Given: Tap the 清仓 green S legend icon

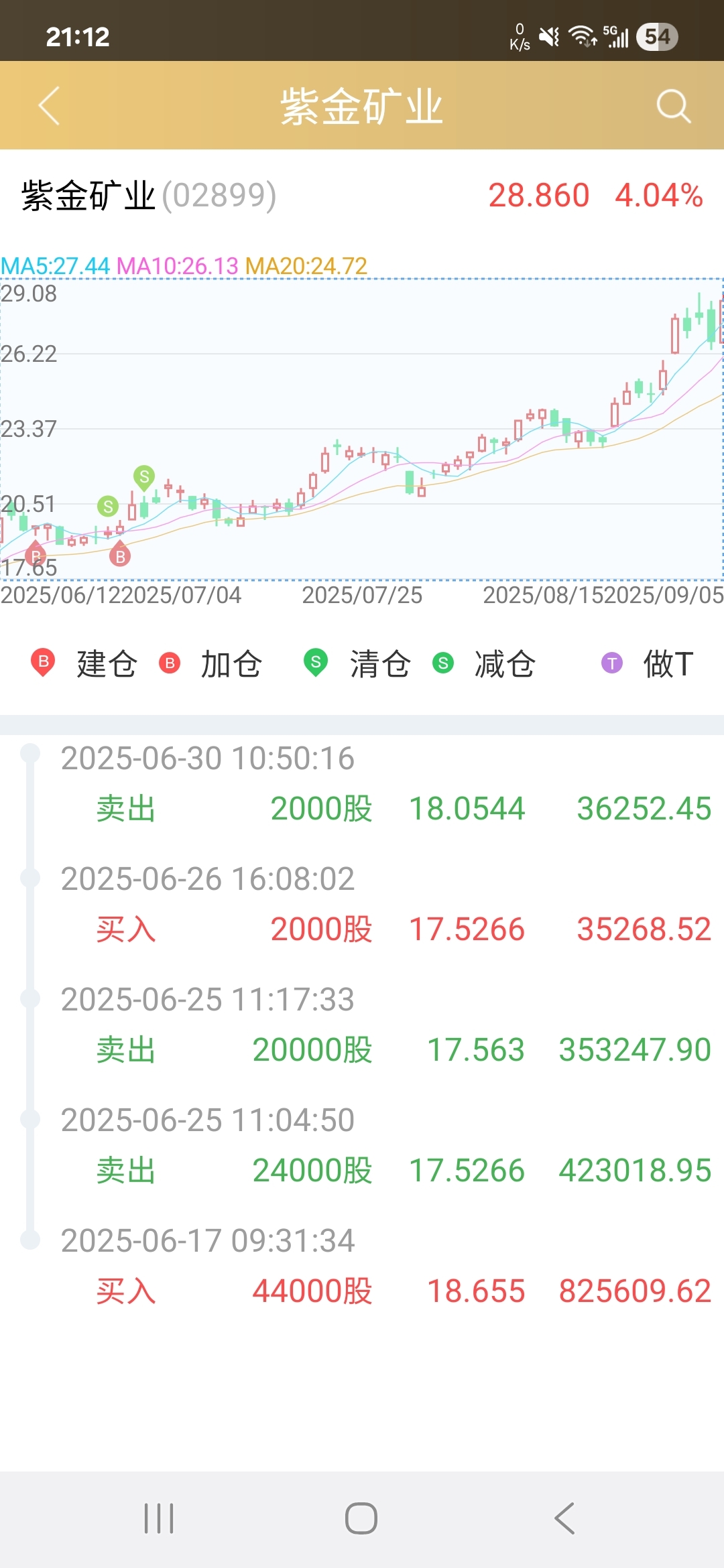Looking at the screenshot, I should click(x=316, y=663).
